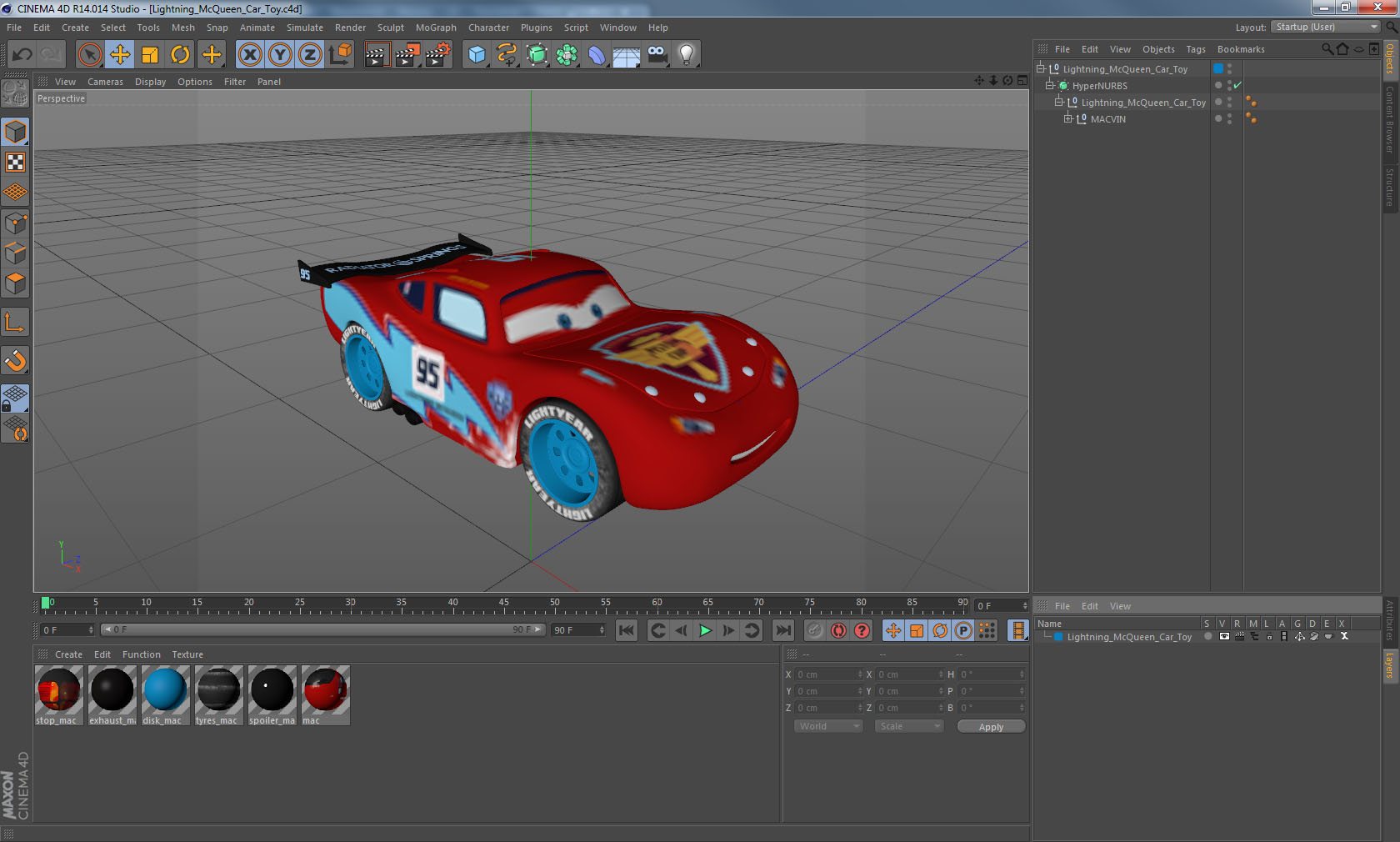Select the Live Selection tool
1400x842 pixels.
(89, 55)
